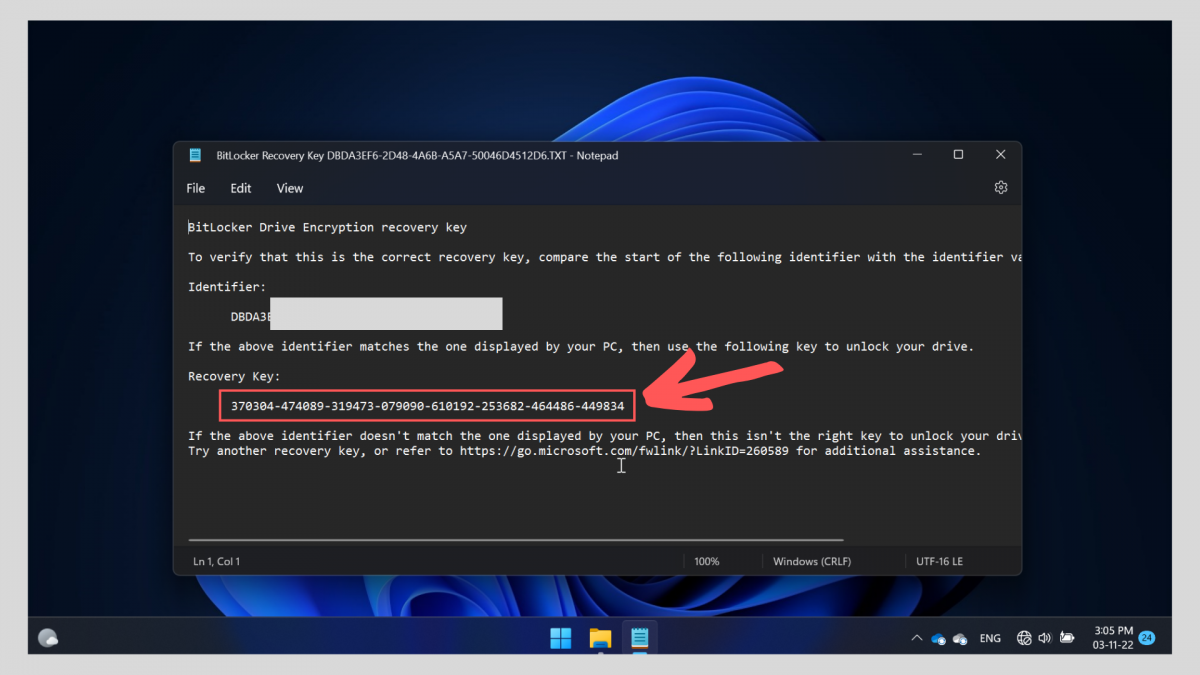The image size is (1200, 675).
Task: Open Notepad settings via gear icon
Action: click(x=1000, y=187)
